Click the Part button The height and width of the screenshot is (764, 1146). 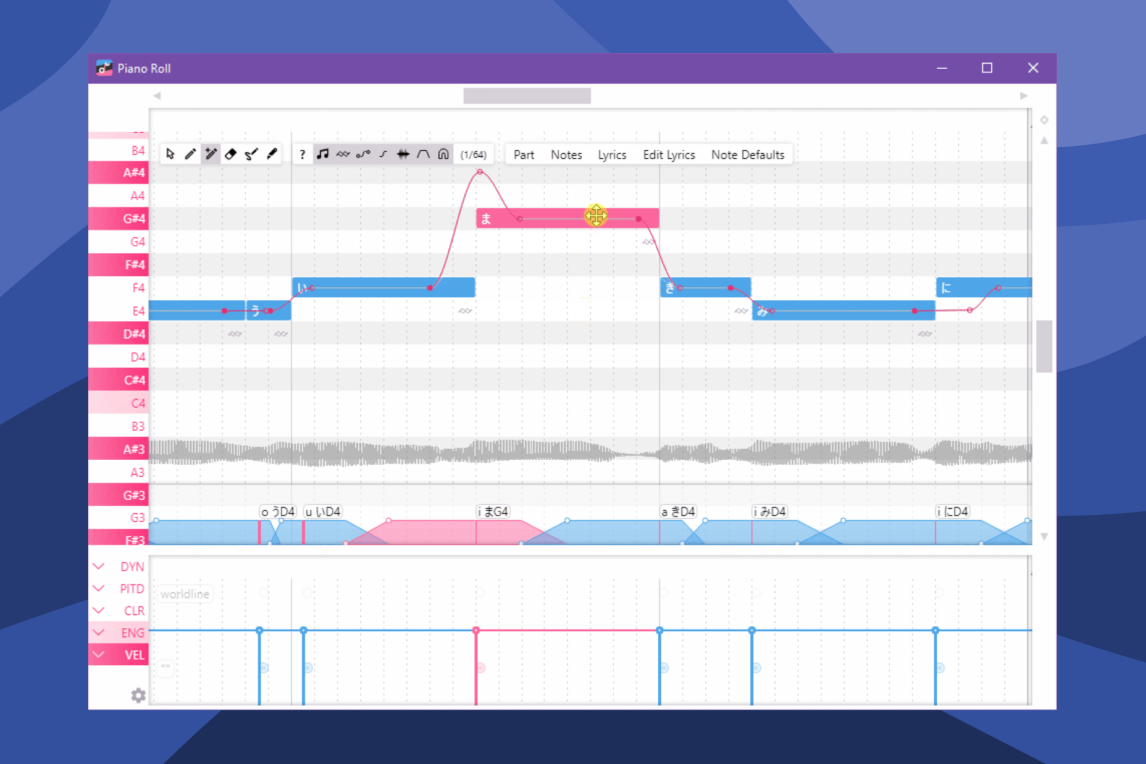coord(523,154)
